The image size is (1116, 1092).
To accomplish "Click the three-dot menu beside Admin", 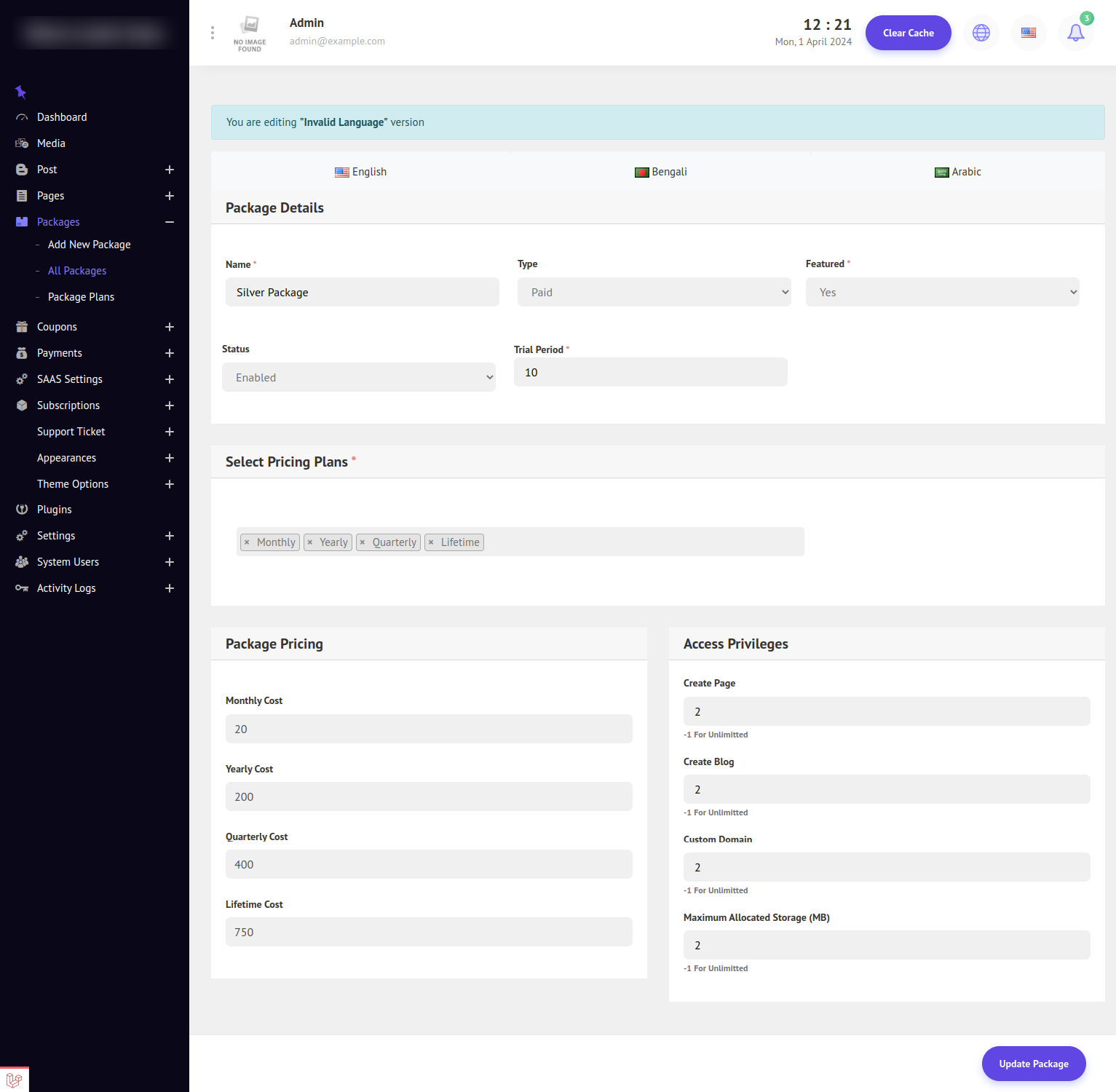I will [213, 33].
